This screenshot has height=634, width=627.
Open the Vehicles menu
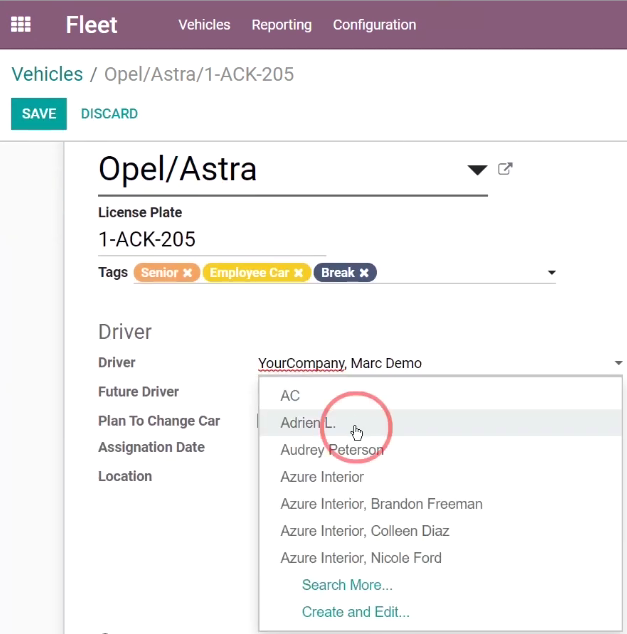pos(204,25)
